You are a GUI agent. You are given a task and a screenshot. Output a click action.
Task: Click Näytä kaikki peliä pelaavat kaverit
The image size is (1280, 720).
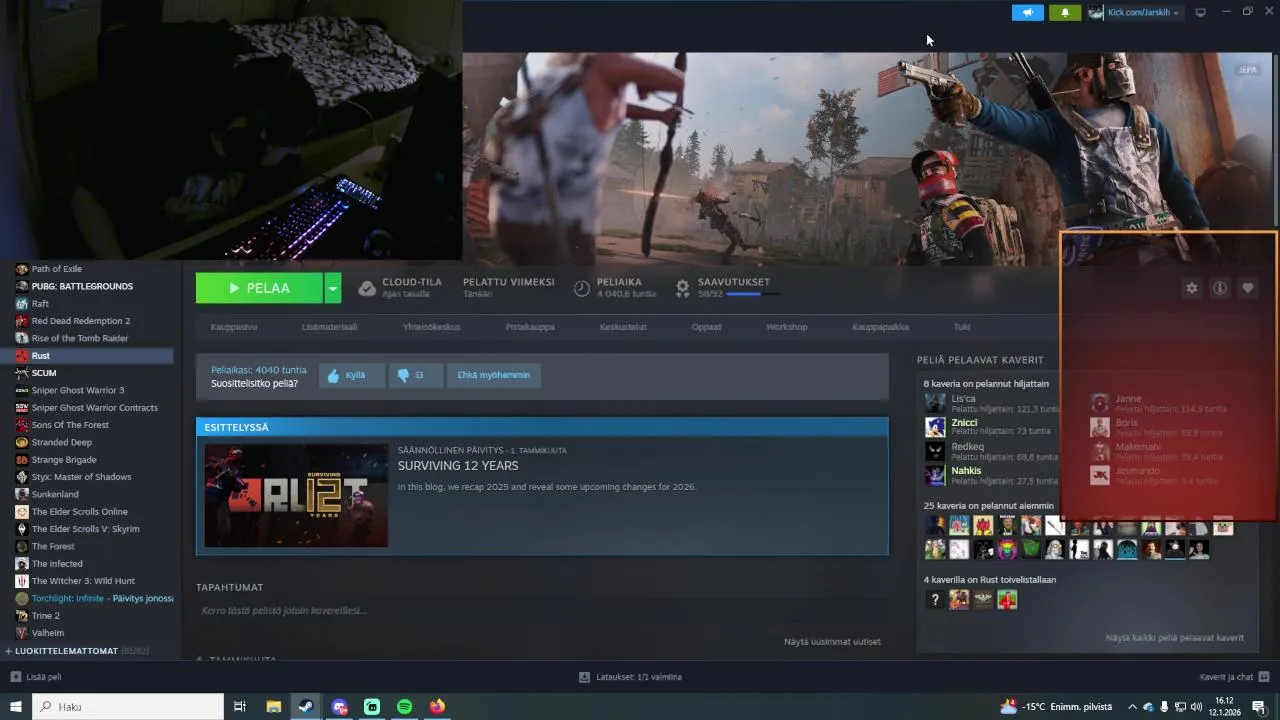pos(1175,637)
